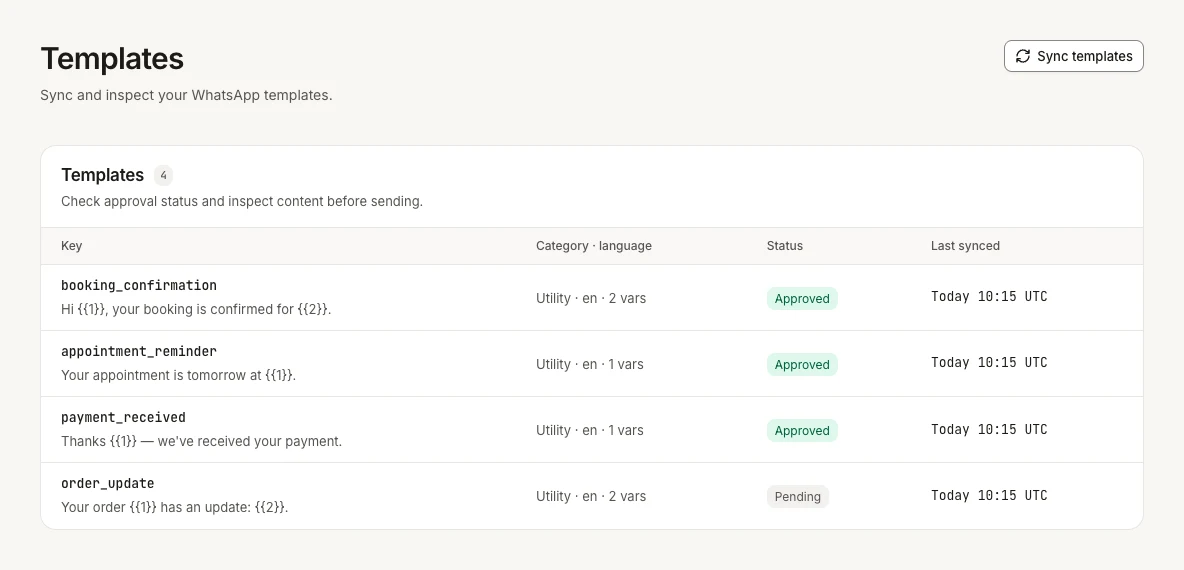This screenshot has width=1184, height=570.
Task: Click body text 'Your appointment is tomorrow at {{1}}'
Action: (178, 375)
